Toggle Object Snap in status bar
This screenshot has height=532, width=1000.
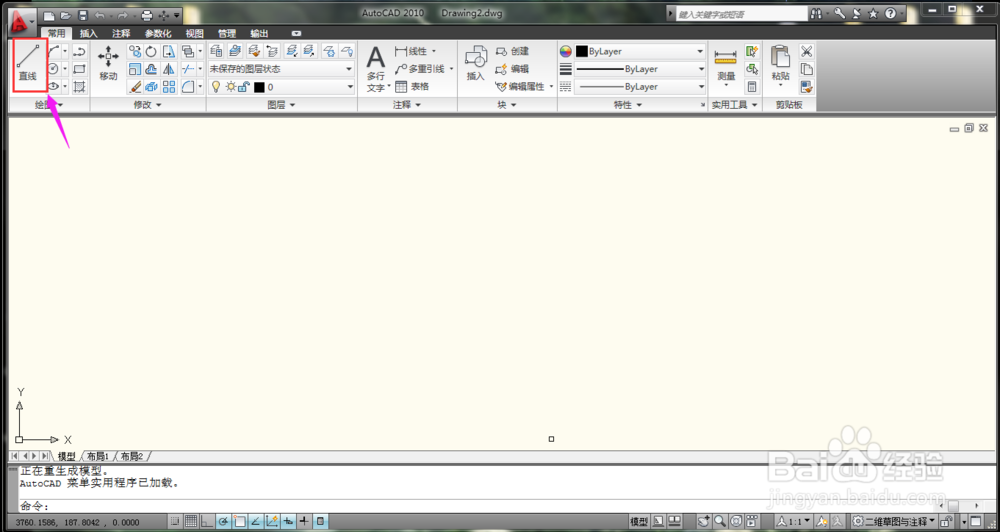[239, 521]
